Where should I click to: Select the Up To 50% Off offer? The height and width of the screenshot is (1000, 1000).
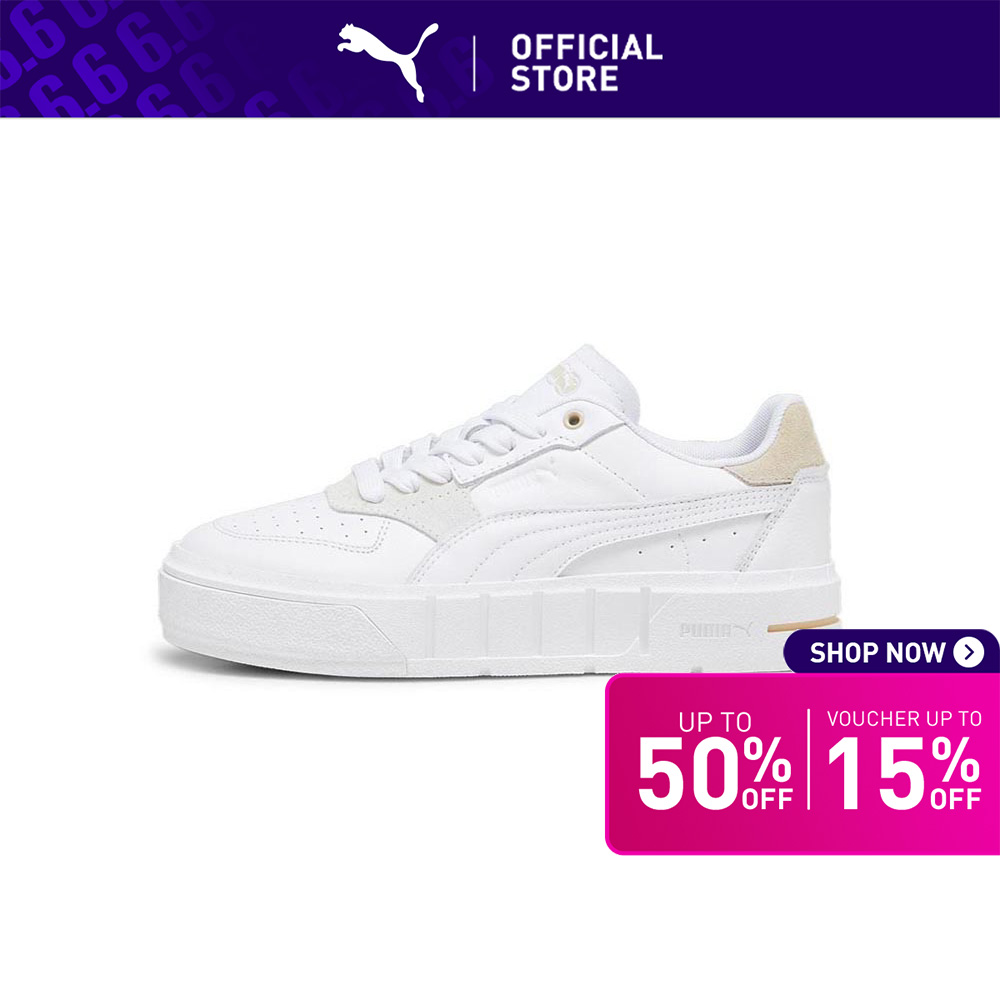(x=715, y=761)
